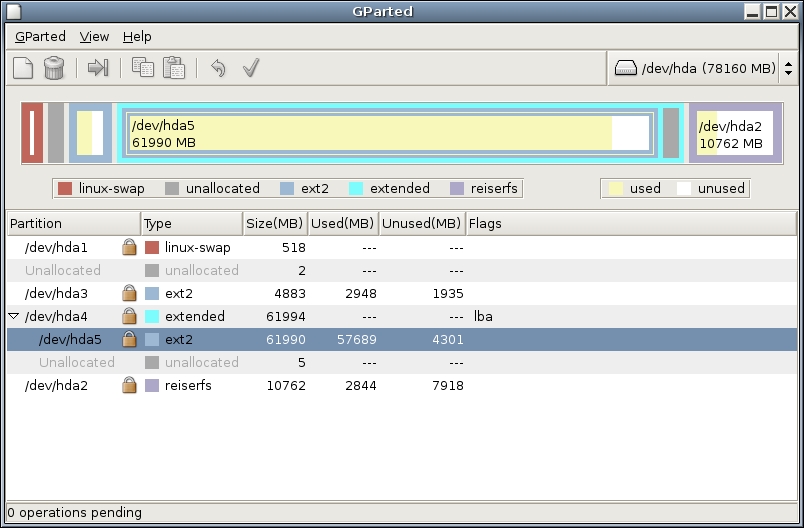Screen dimensions: 804x528
Task: Click the /dev/hda5 block in disk graphic
Action: point(390,133)
